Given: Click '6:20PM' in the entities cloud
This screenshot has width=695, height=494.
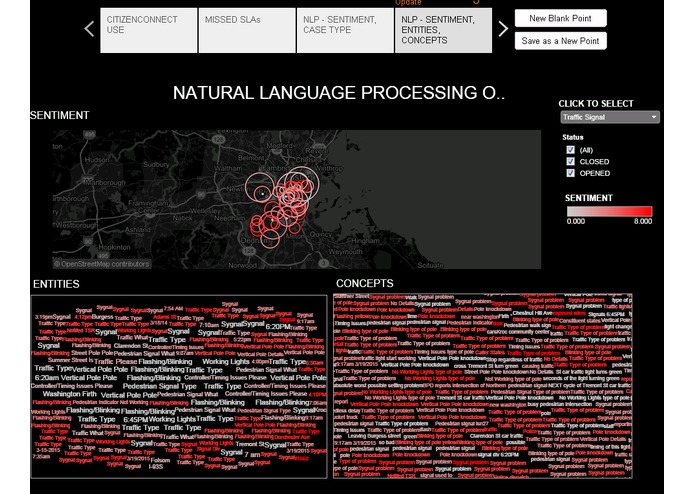Looking at the screenshot, I should coord(278,327).
